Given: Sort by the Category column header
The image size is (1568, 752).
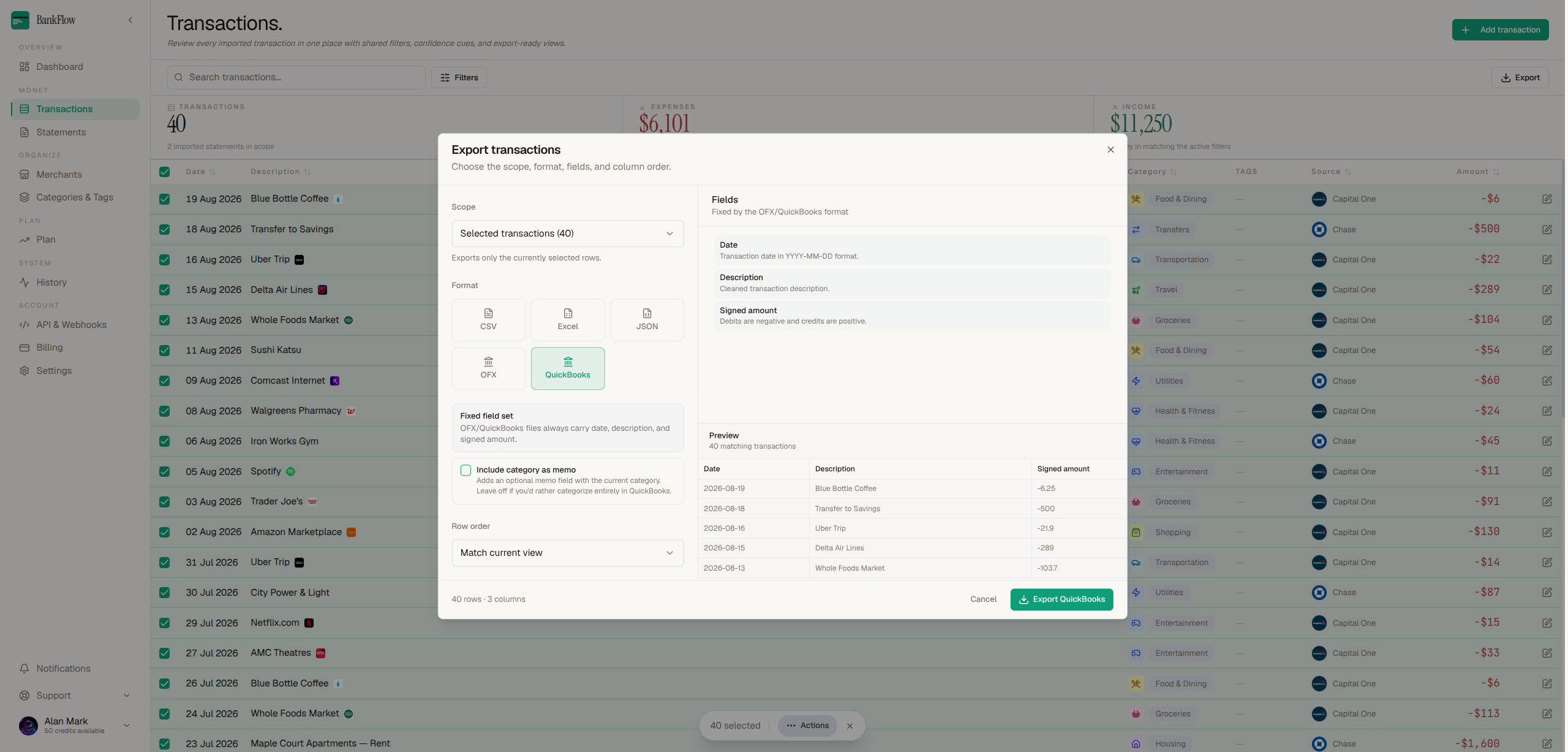Looking at the screenshot, I should 1152,172.
